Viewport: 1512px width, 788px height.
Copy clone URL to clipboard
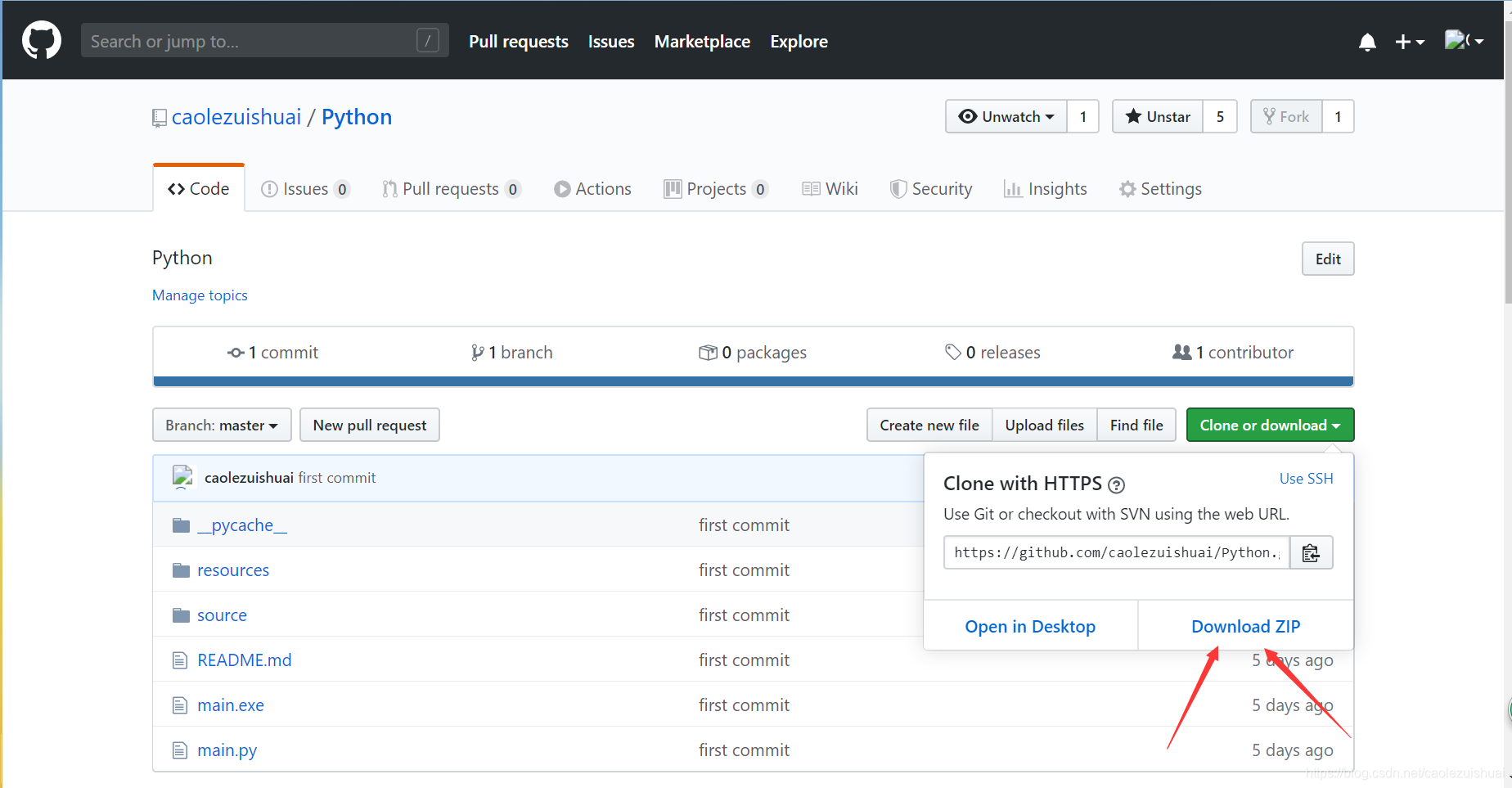click(x=1311, y=552)
